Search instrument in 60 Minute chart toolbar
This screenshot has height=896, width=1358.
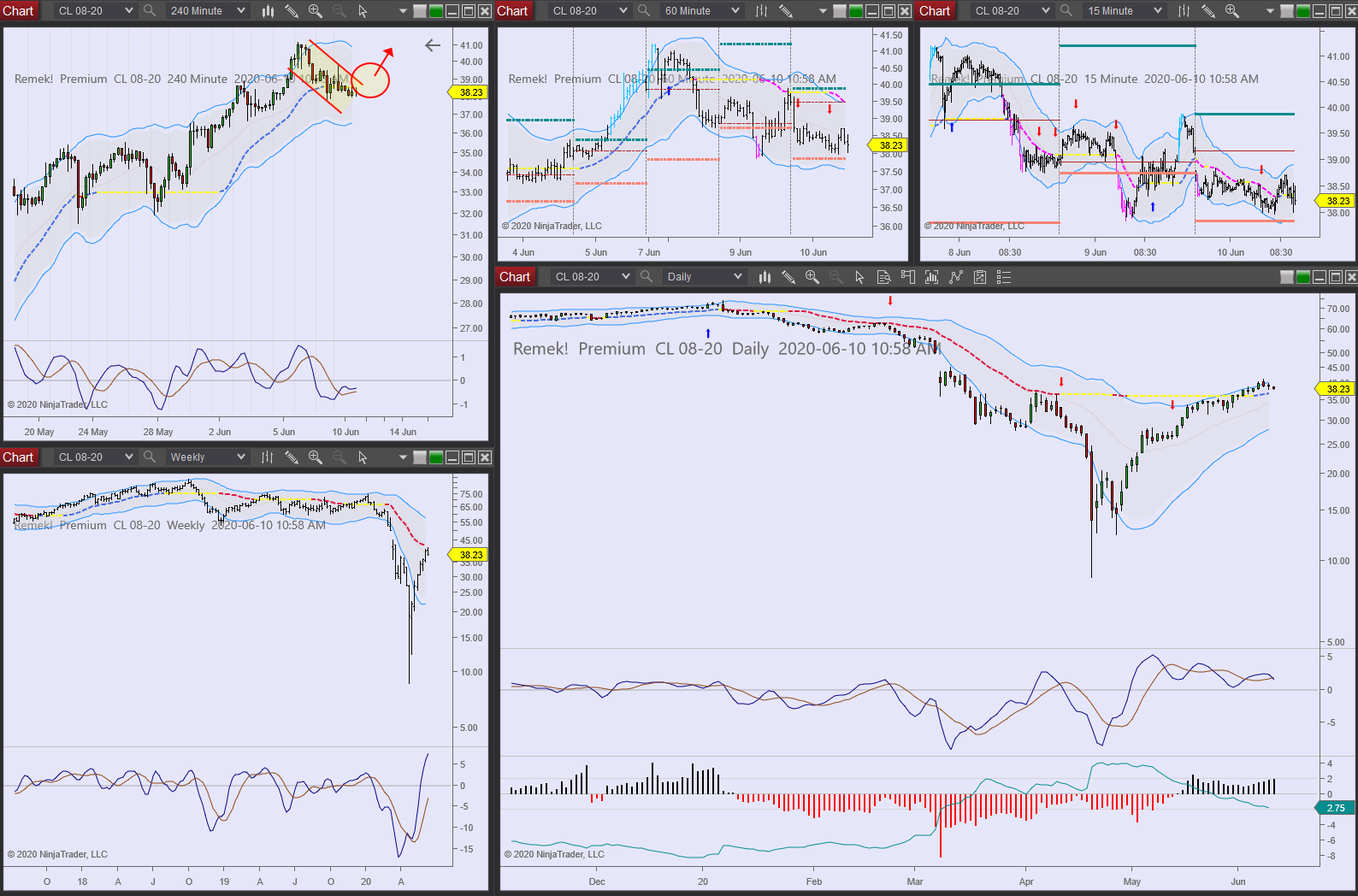tap(645, 11)
